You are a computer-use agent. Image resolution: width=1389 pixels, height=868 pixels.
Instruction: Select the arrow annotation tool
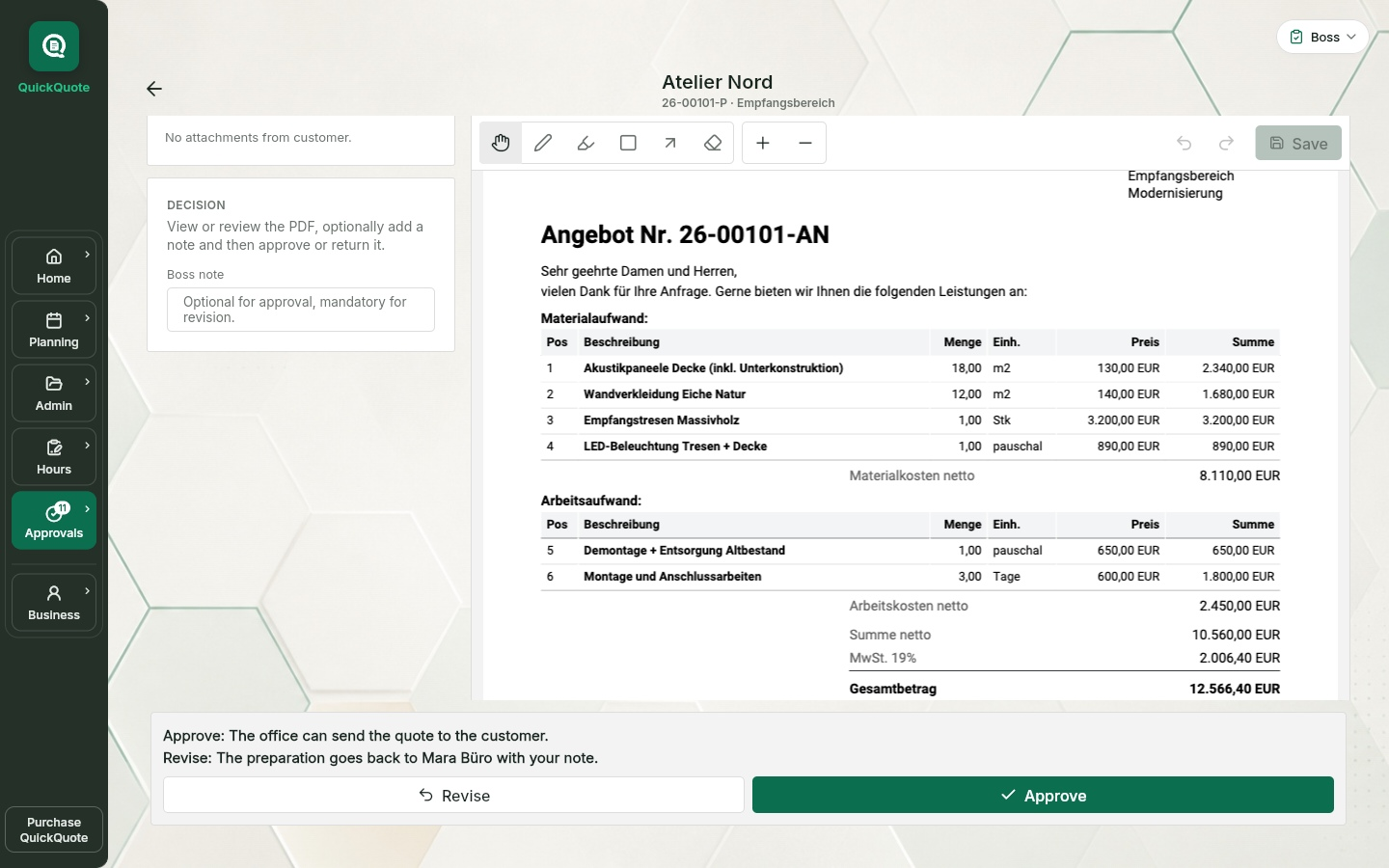click(x=670, y=143)
